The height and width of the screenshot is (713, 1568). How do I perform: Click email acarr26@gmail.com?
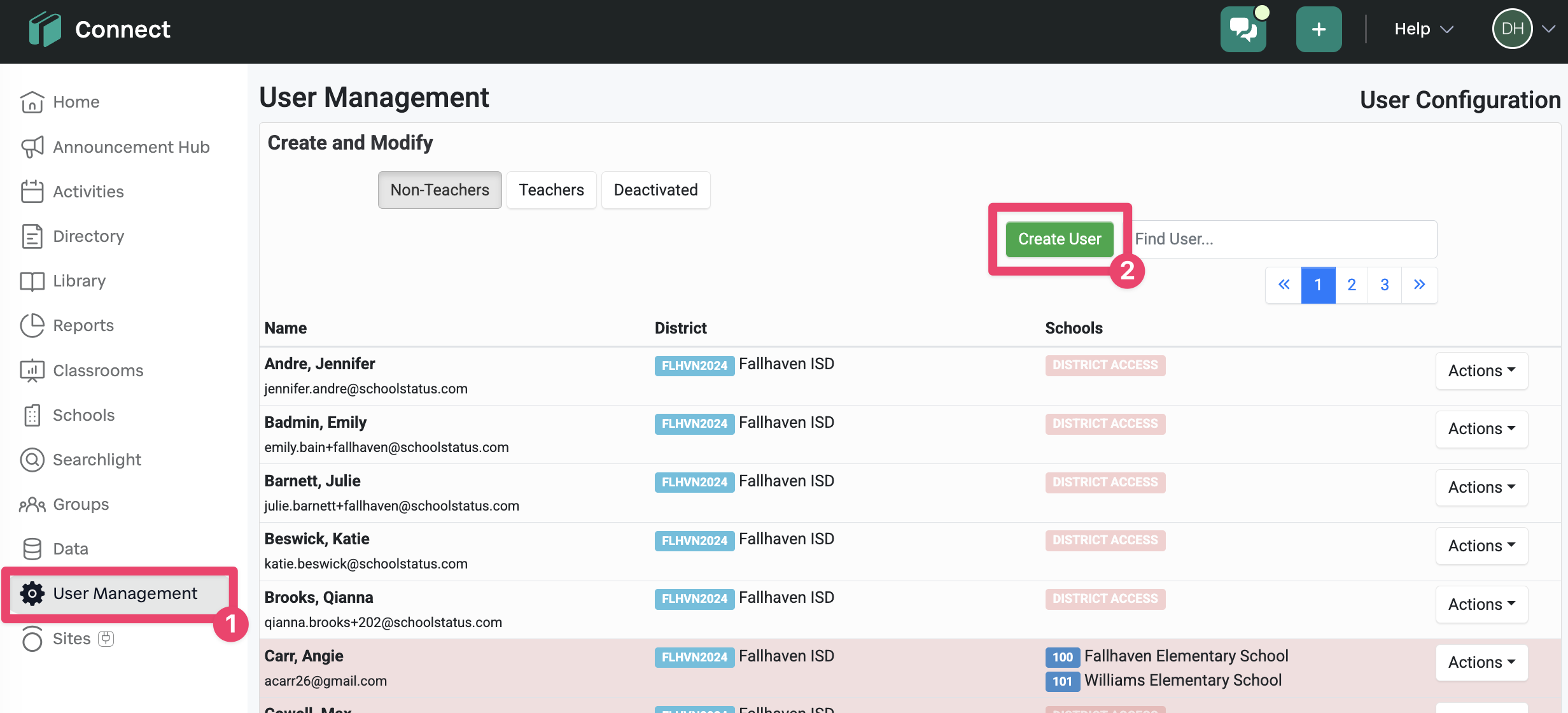coord(326,681)
